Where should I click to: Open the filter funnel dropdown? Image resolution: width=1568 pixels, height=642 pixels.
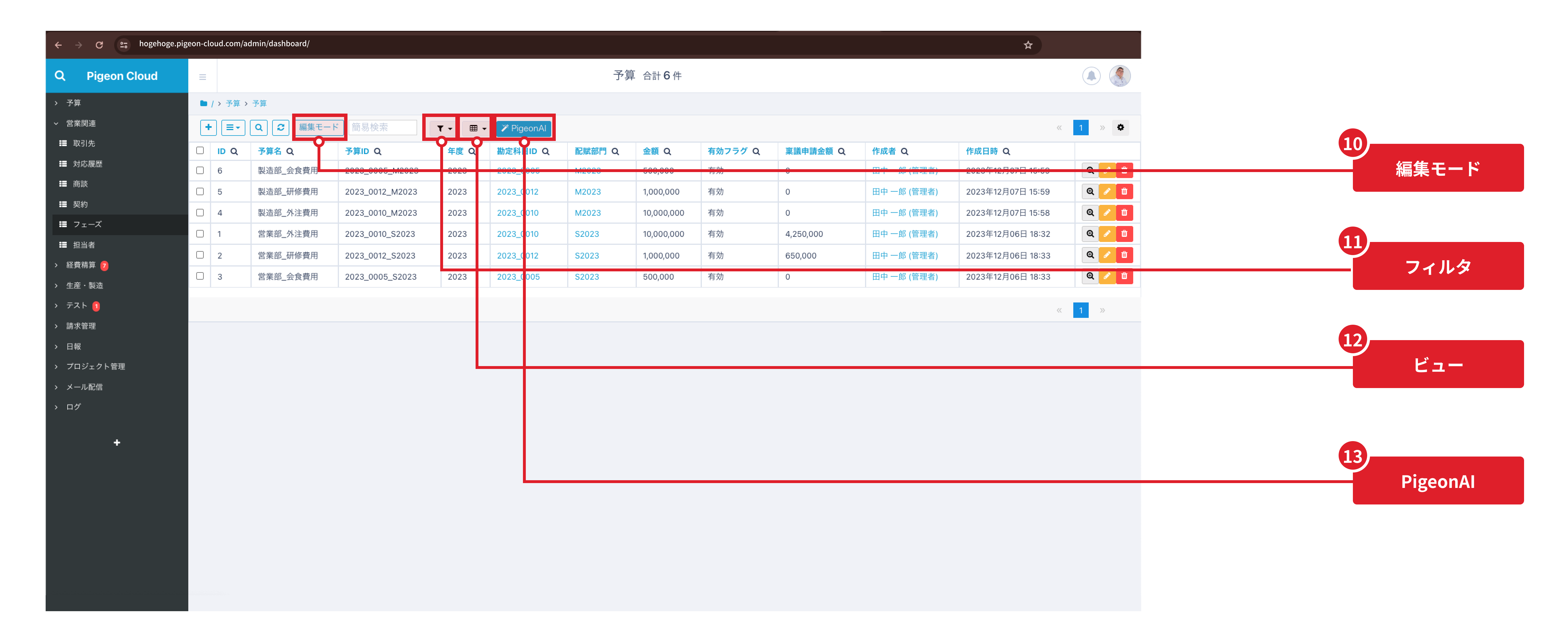point(442,128)
